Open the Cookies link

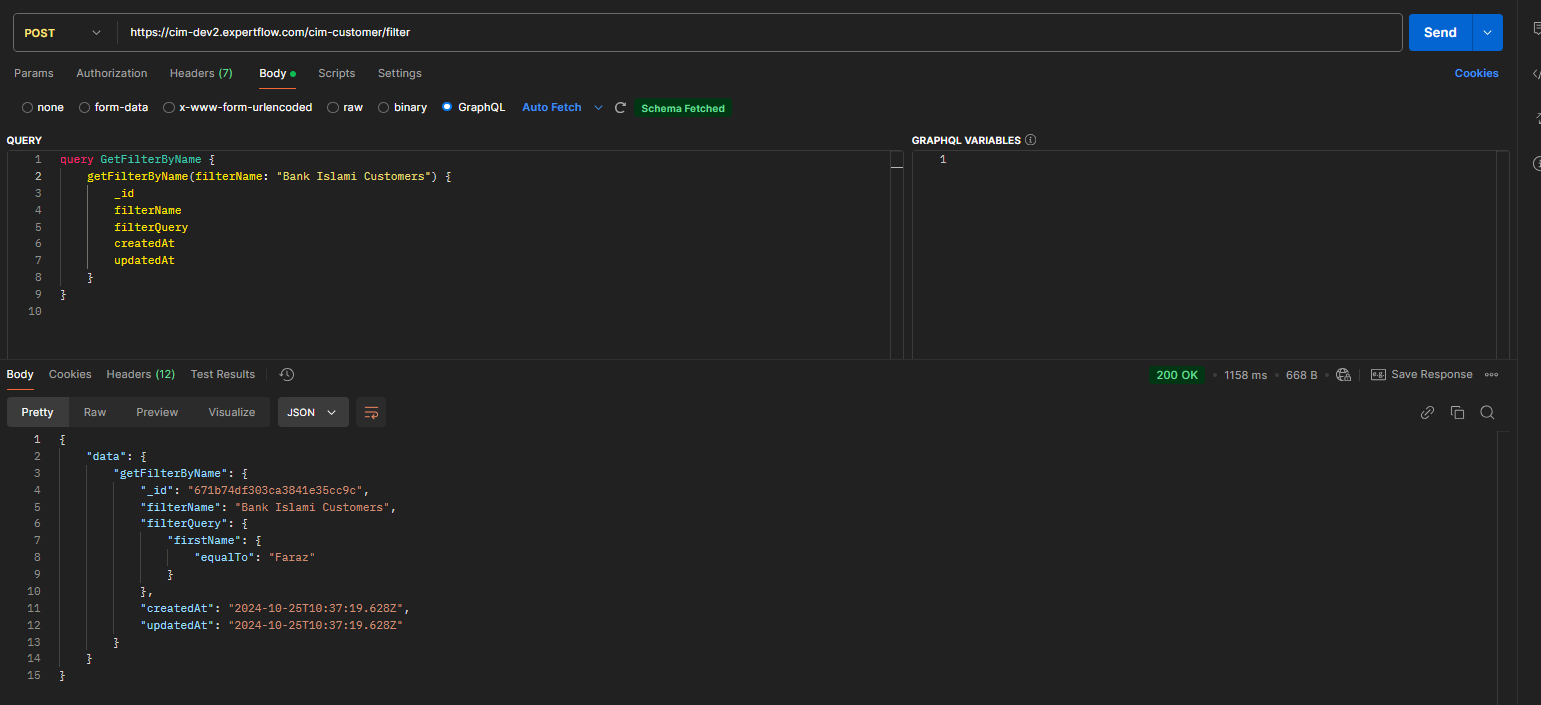pyautogui.click(x=1476, y=73)
